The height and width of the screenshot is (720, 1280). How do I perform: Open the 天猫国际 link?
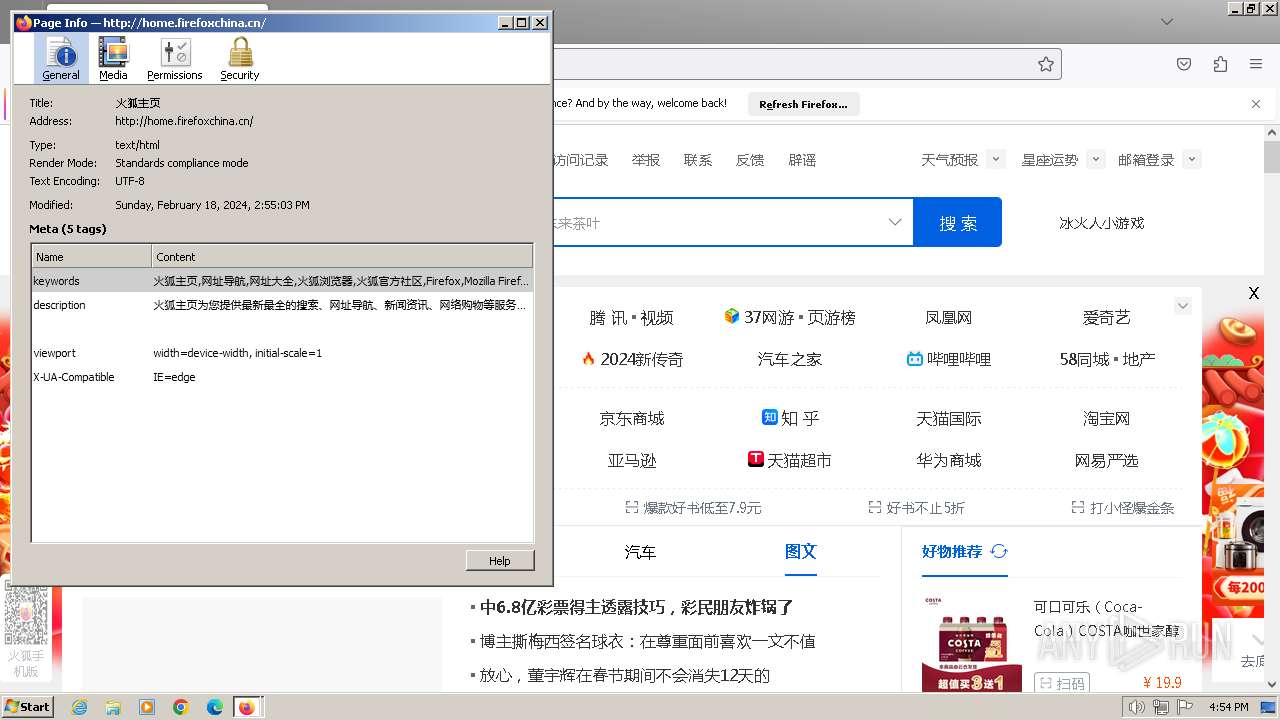949,418
